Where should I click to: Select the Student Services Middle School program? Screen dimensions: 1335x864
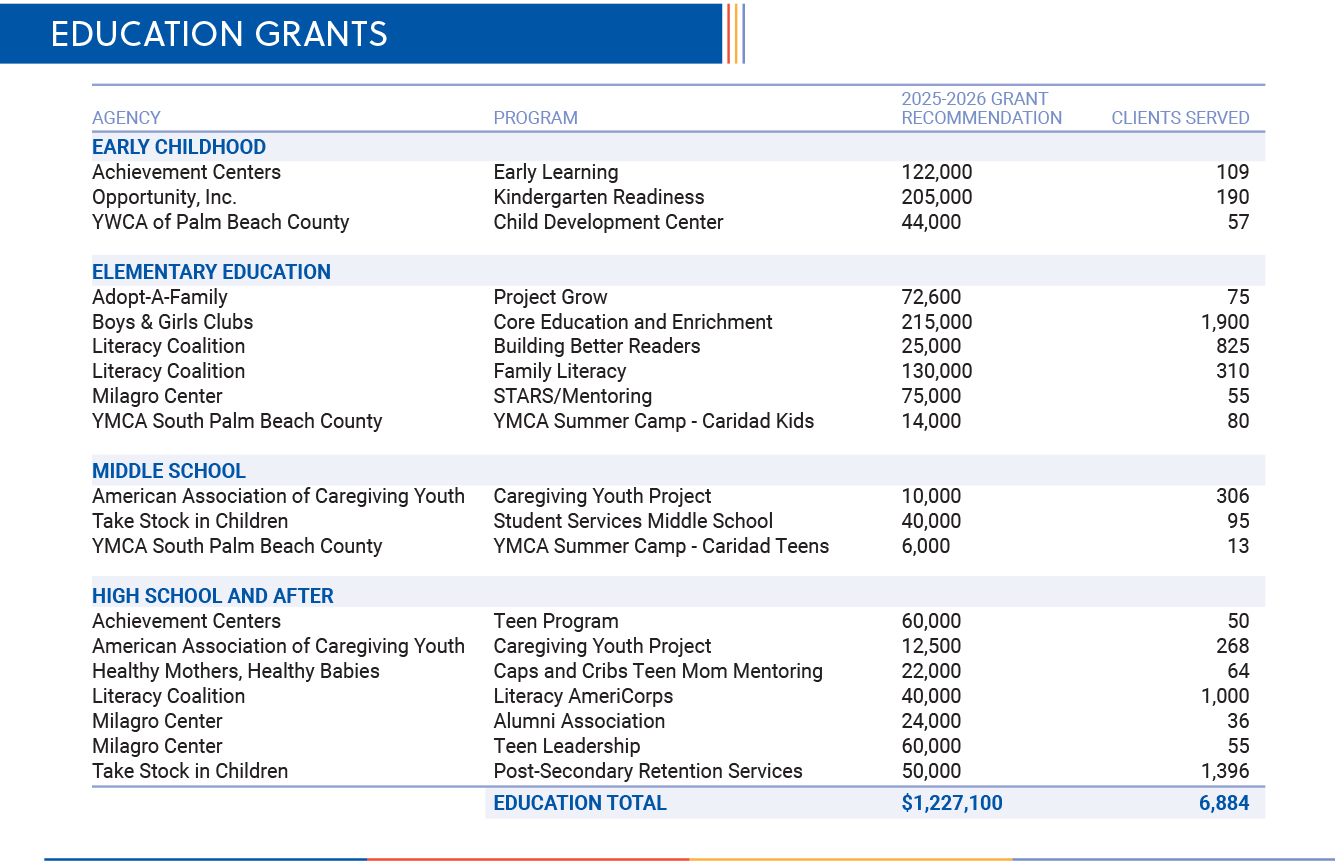[x=633, y=521]
